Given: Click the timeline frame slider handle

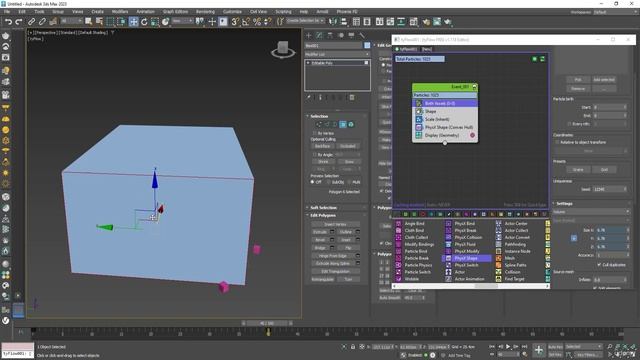Looking at the screenshot, I should click(x=267, y=323).
